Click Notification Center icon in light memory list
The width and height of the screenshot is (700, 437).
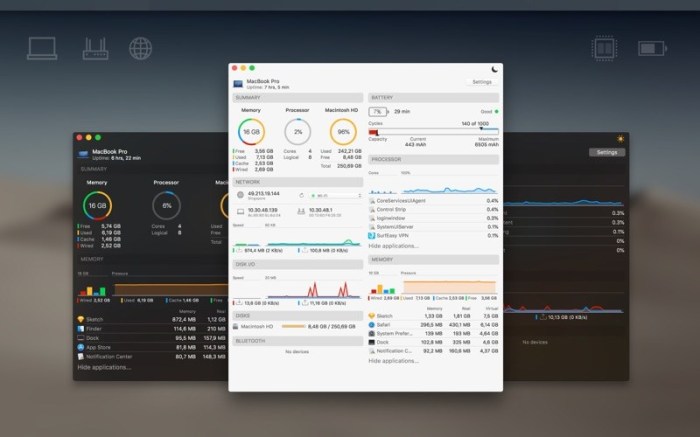click(x=371, y=351)
